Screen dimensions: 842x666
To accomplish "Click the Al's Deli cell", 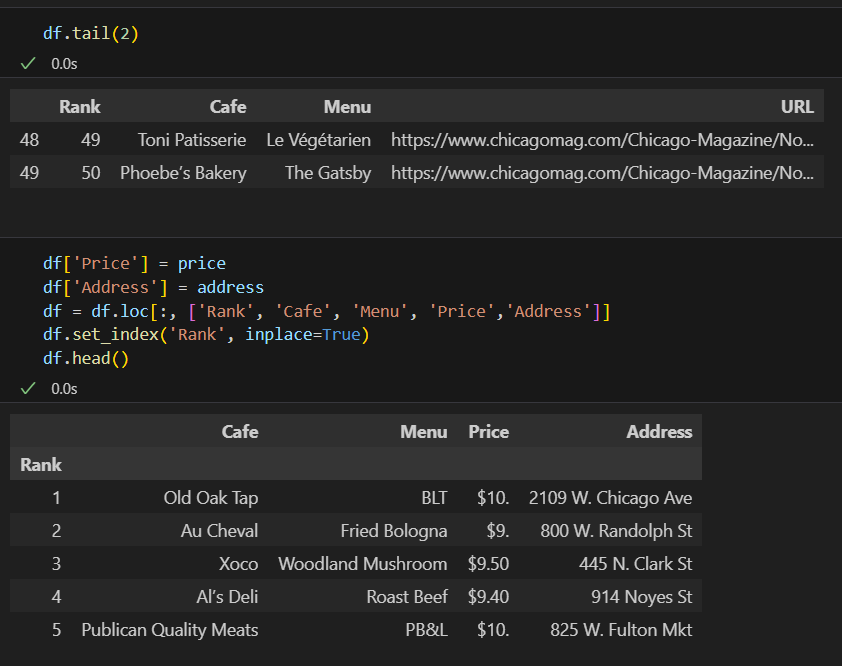I will [x=227, y=597].
